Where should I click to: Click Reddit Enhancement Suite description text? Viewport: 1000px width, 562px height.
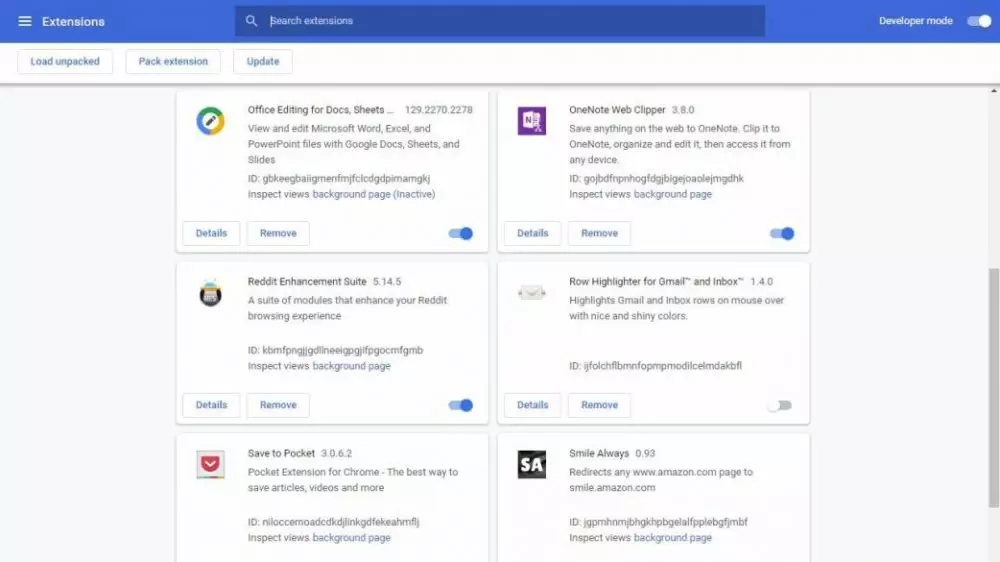point(347,308)
